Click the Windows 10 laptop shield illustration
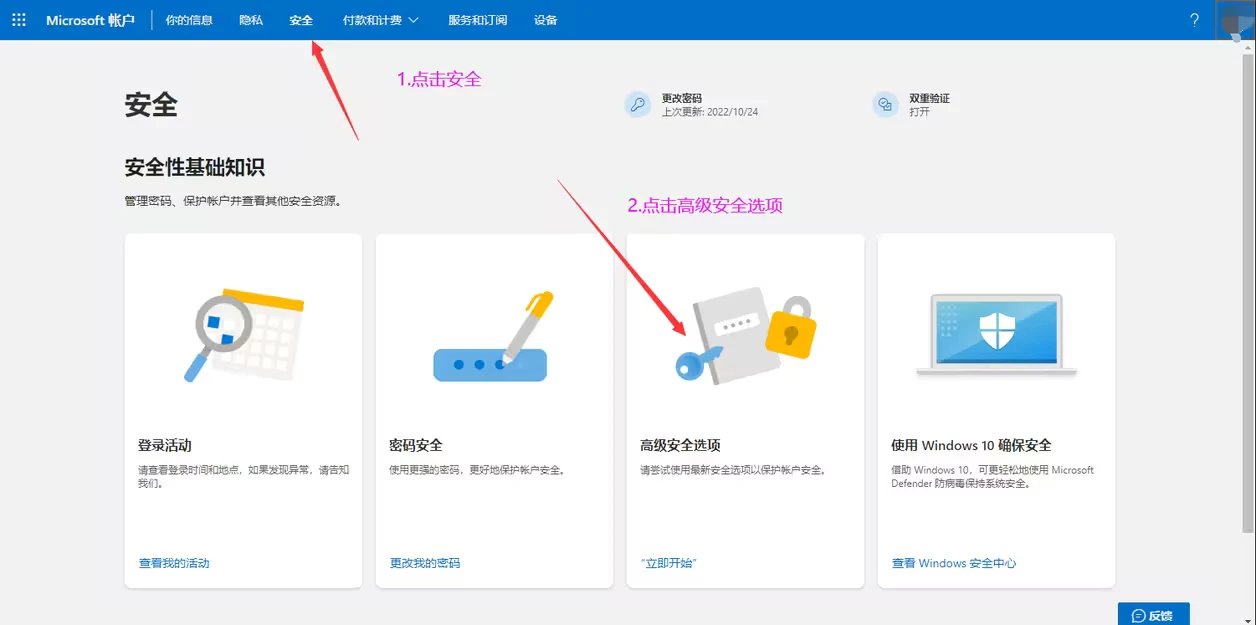The width and height of the screenshot is (1256, 625). (x=996, y=335)
